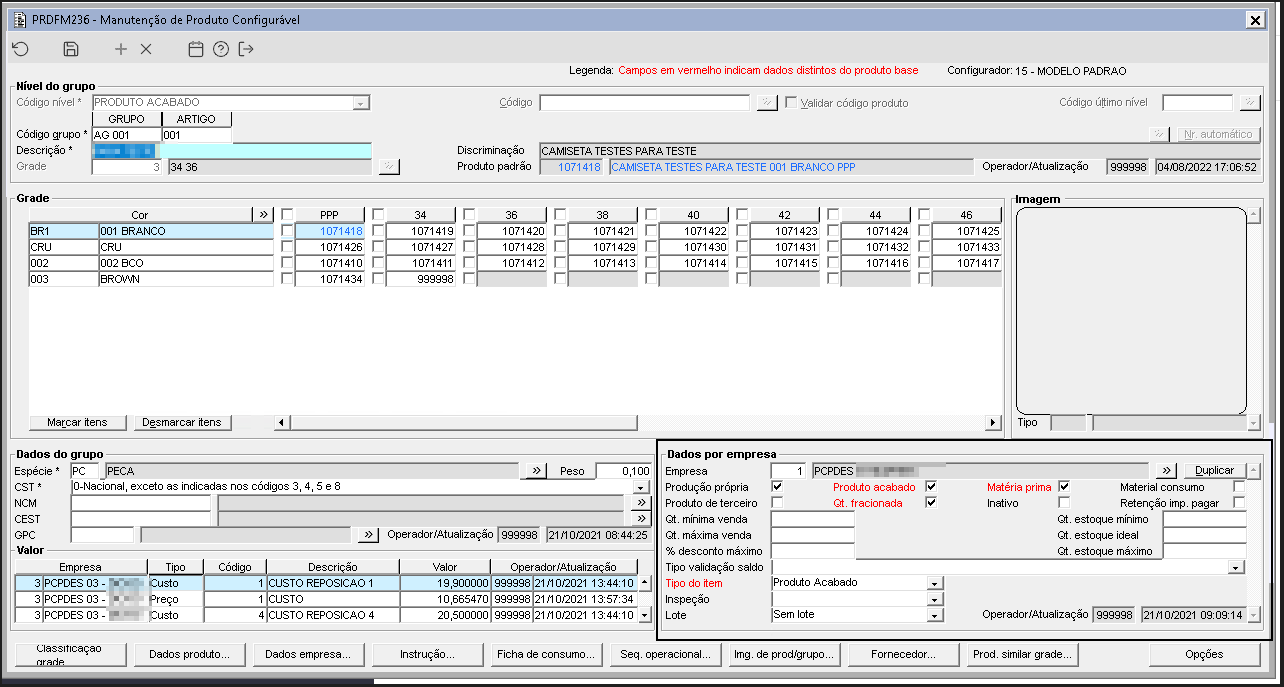Toggle Validar código produto checkbox

[x=791, y=102]
